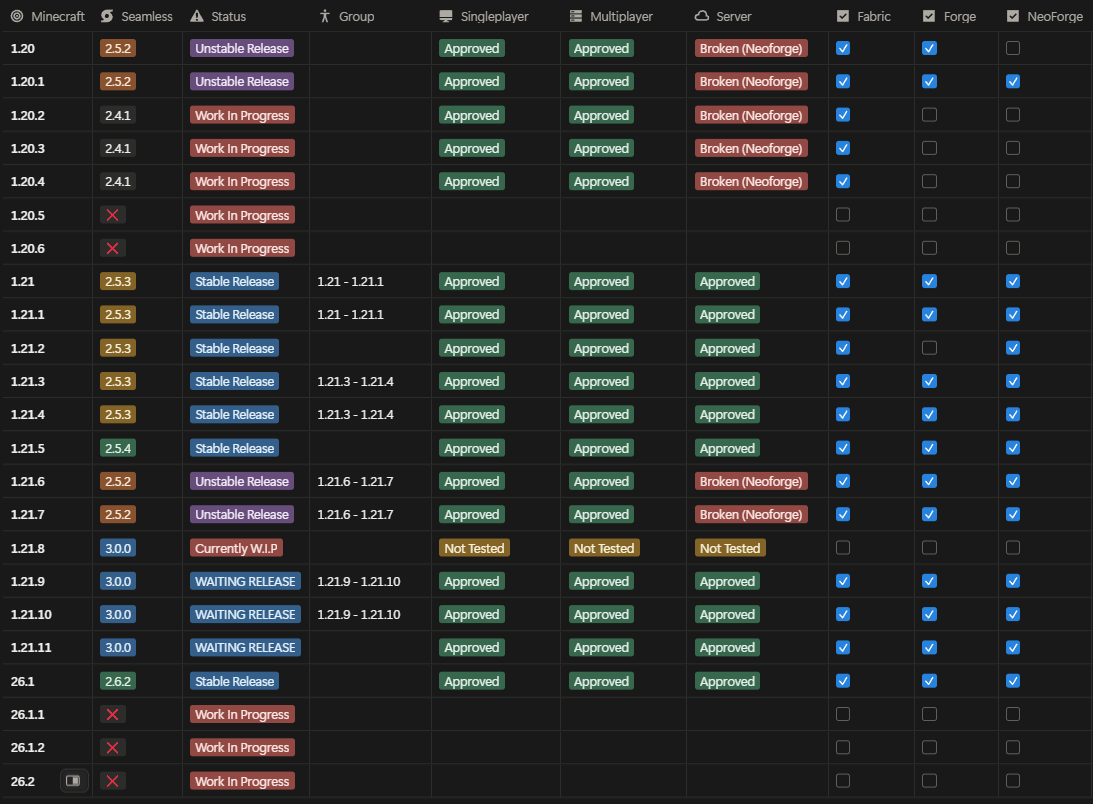
Task: Toggle Forge checkbox for 1.21.2
Action: [929, 347]
